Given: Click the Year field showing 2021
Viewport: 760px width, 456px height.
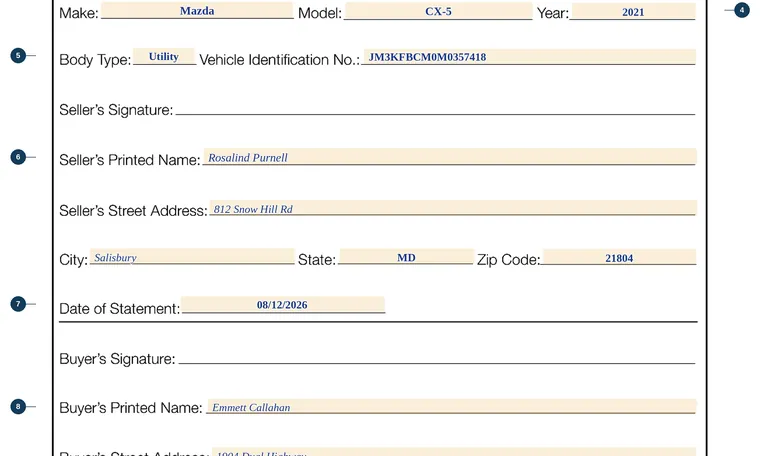Looking at the screenshot, I should click(633, 12).
